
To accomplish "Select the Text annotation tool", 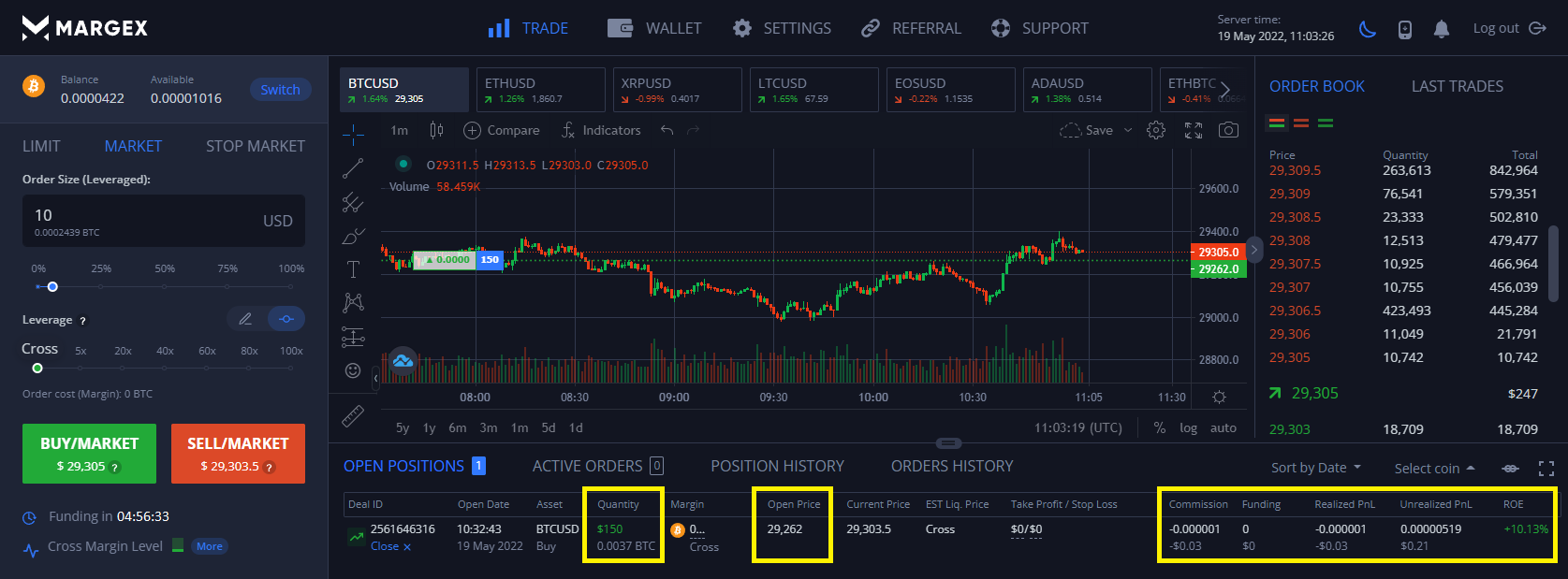I will tap(353, 269).
